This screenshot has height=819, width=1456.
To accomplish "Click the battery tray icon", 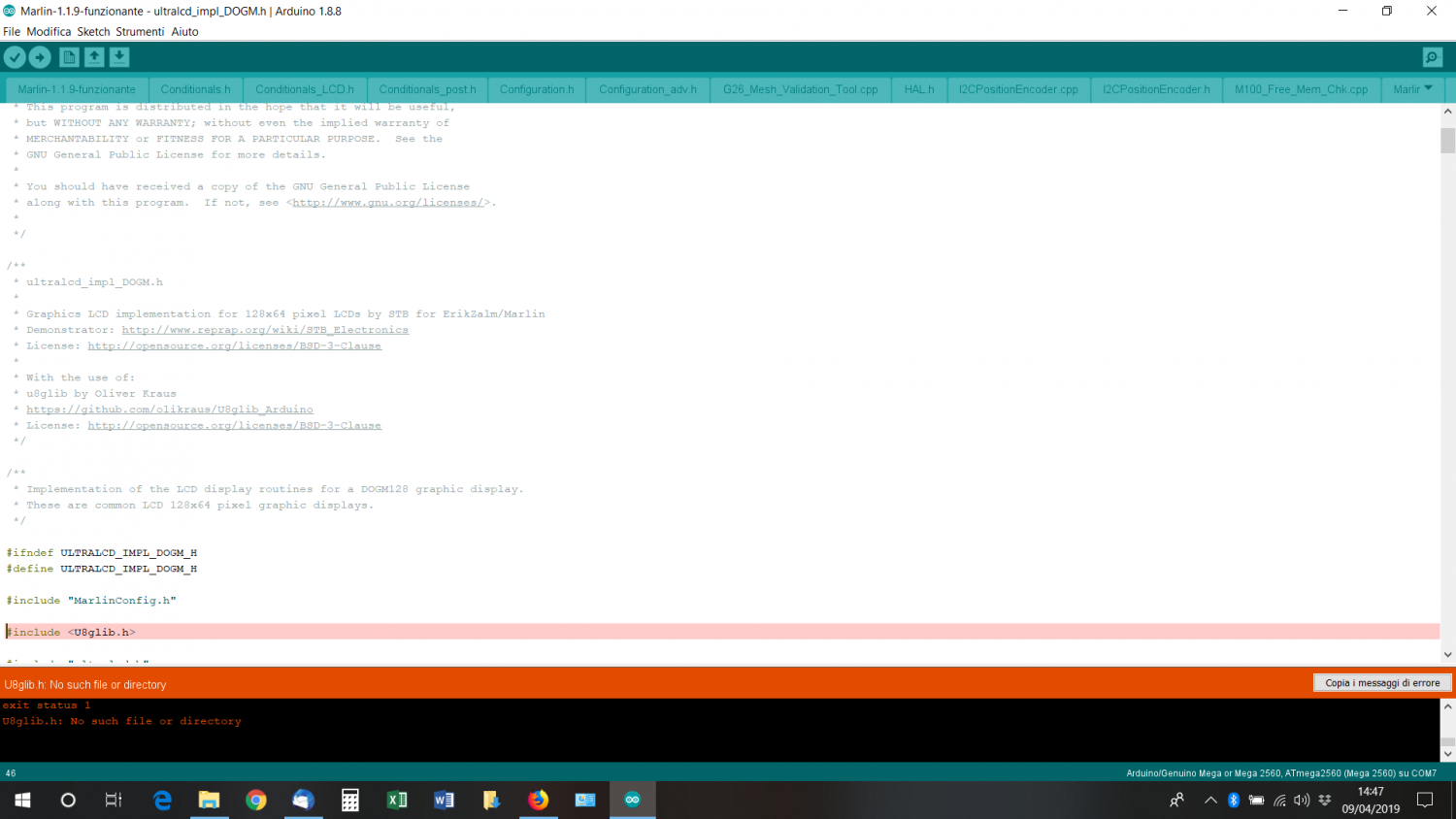I will coord(1256,800).
